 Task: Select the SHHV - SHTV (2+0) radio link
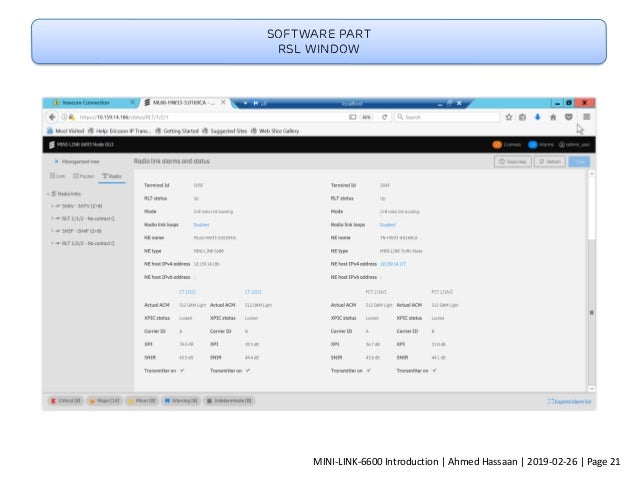pyautogui.click(x=82, y=206)
